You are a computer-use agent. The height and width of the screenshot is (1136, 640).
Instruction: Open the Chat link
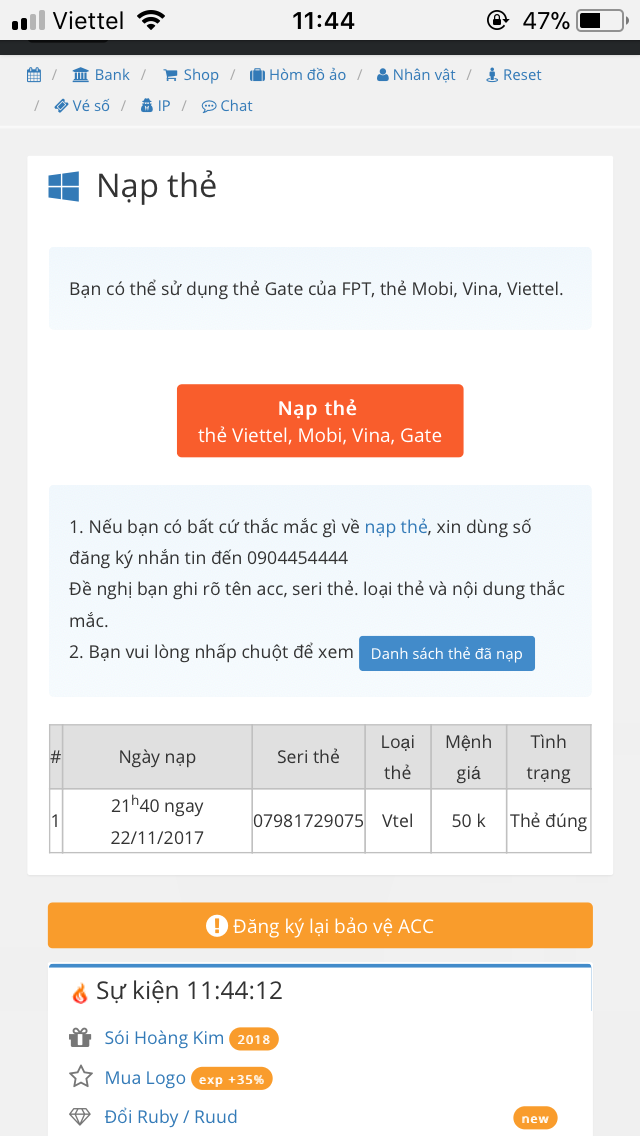[227, 106]
